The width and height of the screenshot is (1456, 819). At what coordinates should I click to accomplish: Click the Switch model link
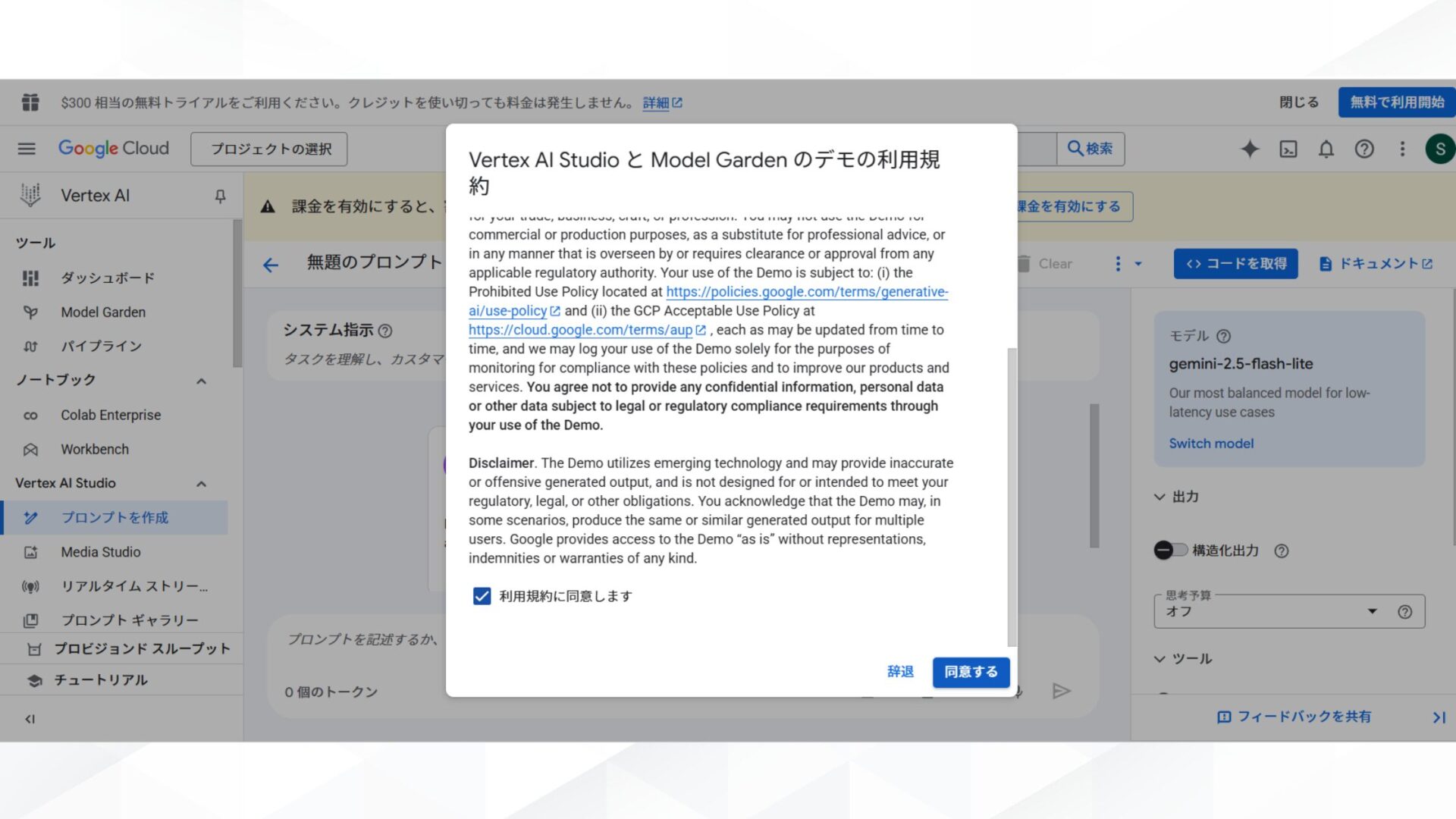click(1210, 443)
